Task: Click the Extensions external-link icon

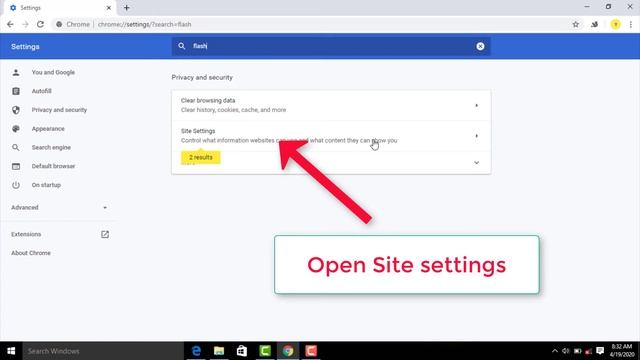Action: pyautogui.click(x=105, y=234)
